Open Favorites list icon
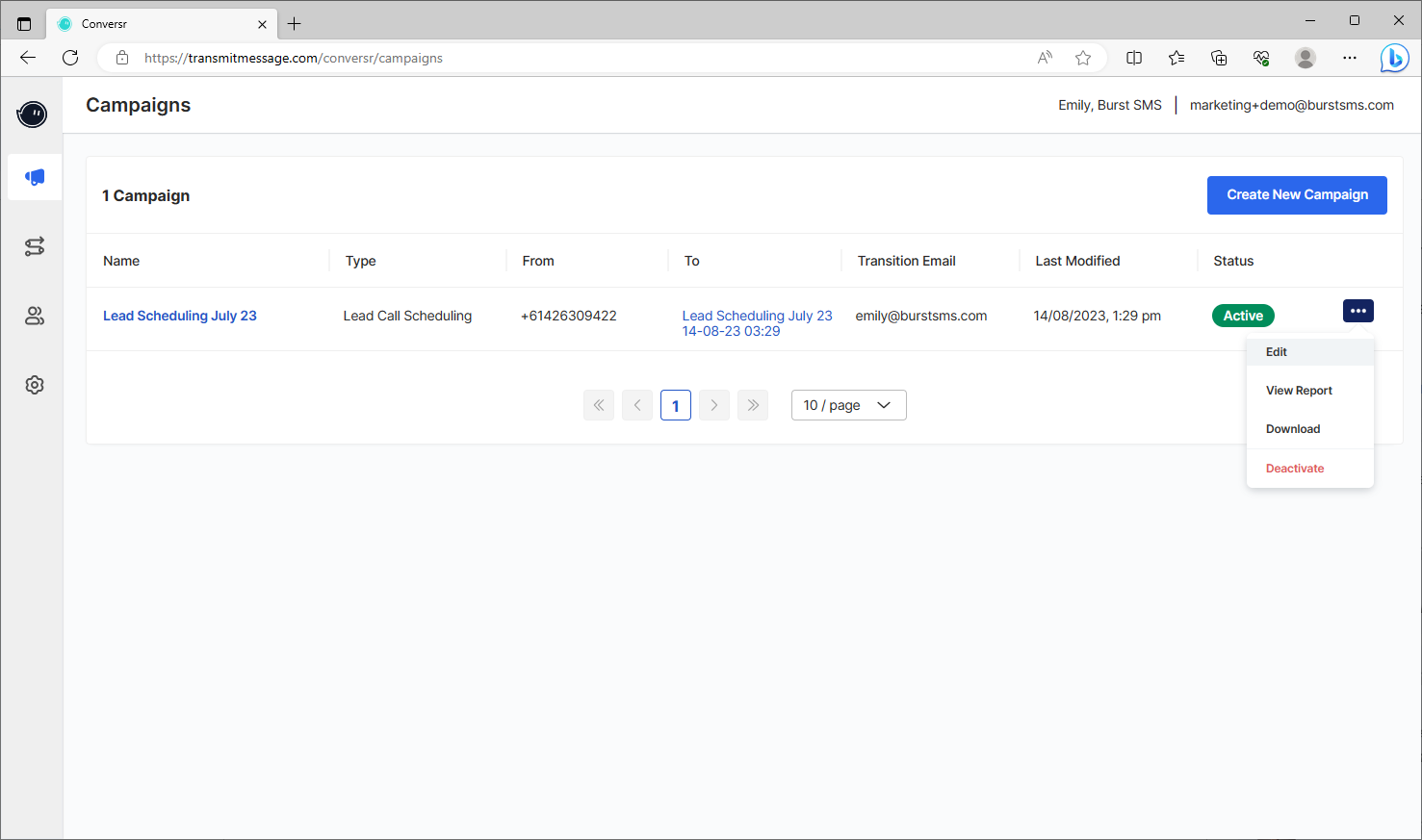The width and height of the screenshot is (1422, 840). click(x=1176, y=58)
